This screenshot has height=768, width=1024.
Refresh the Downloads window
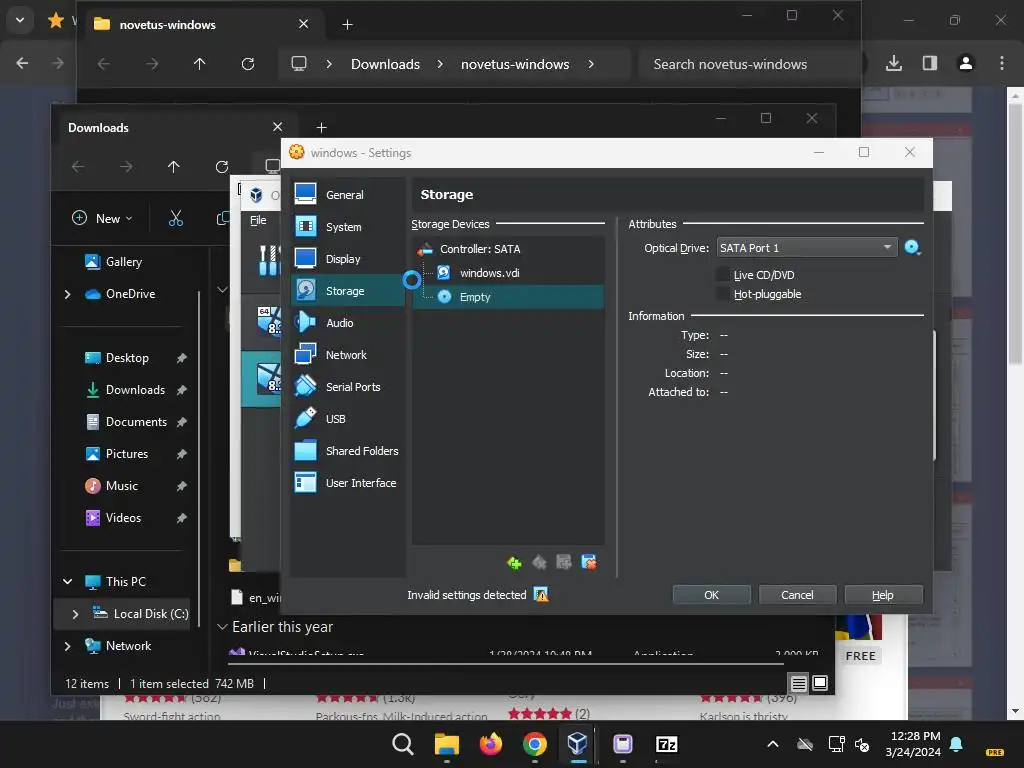click(x=221, y=167)
